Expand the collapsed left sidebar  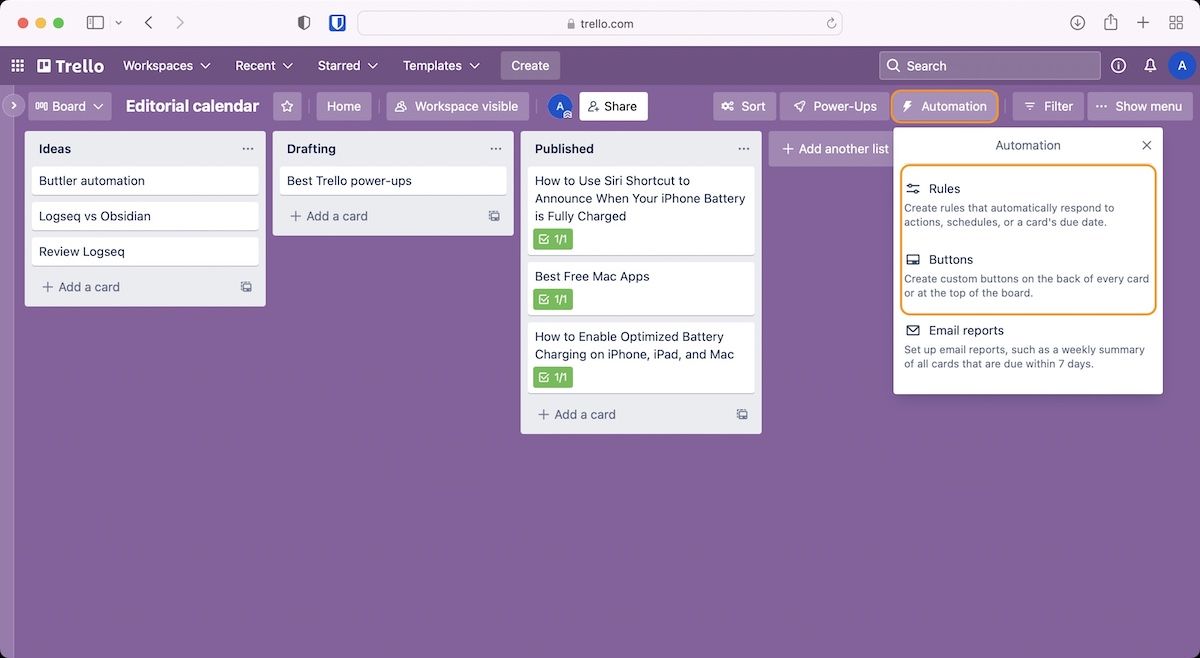13,105
